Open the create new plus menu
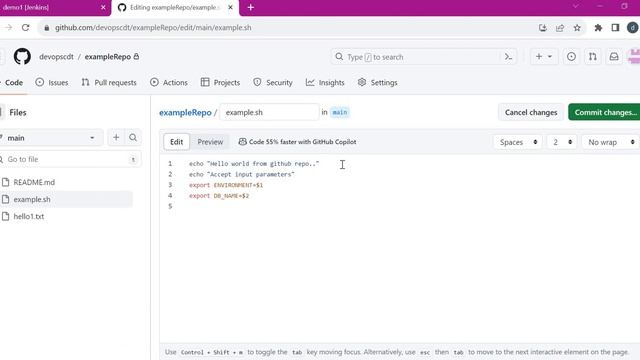The width and height of the screenshot is (640, 360). click(x=544, y=57)
